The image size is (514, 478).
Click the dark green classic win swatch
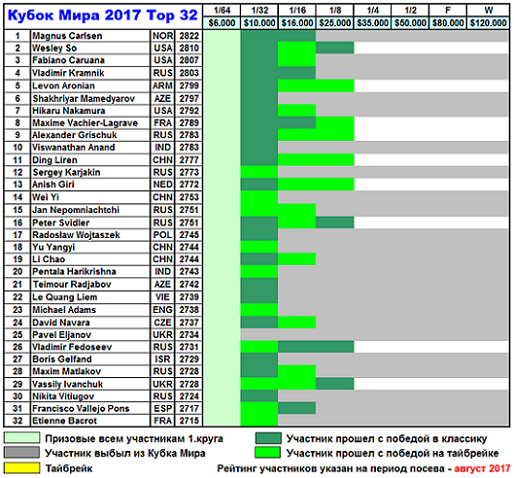click(268, 438)
